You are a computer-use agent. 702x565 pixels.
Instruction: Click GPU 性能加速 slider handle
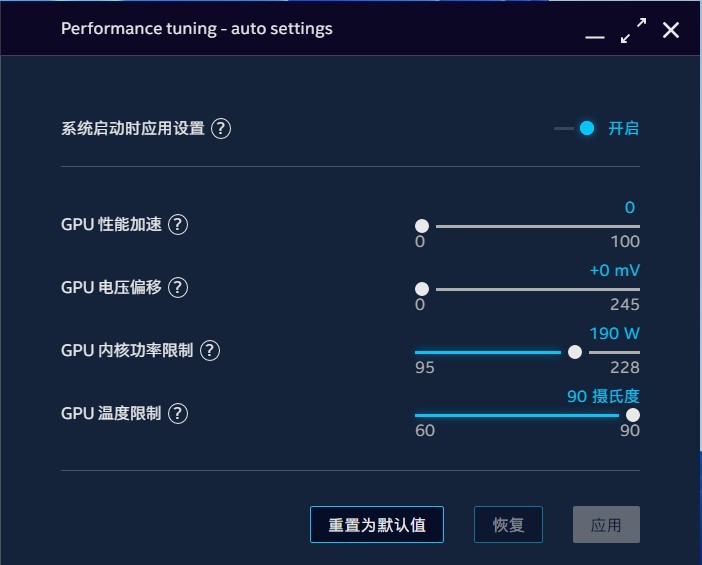[422, 226]
